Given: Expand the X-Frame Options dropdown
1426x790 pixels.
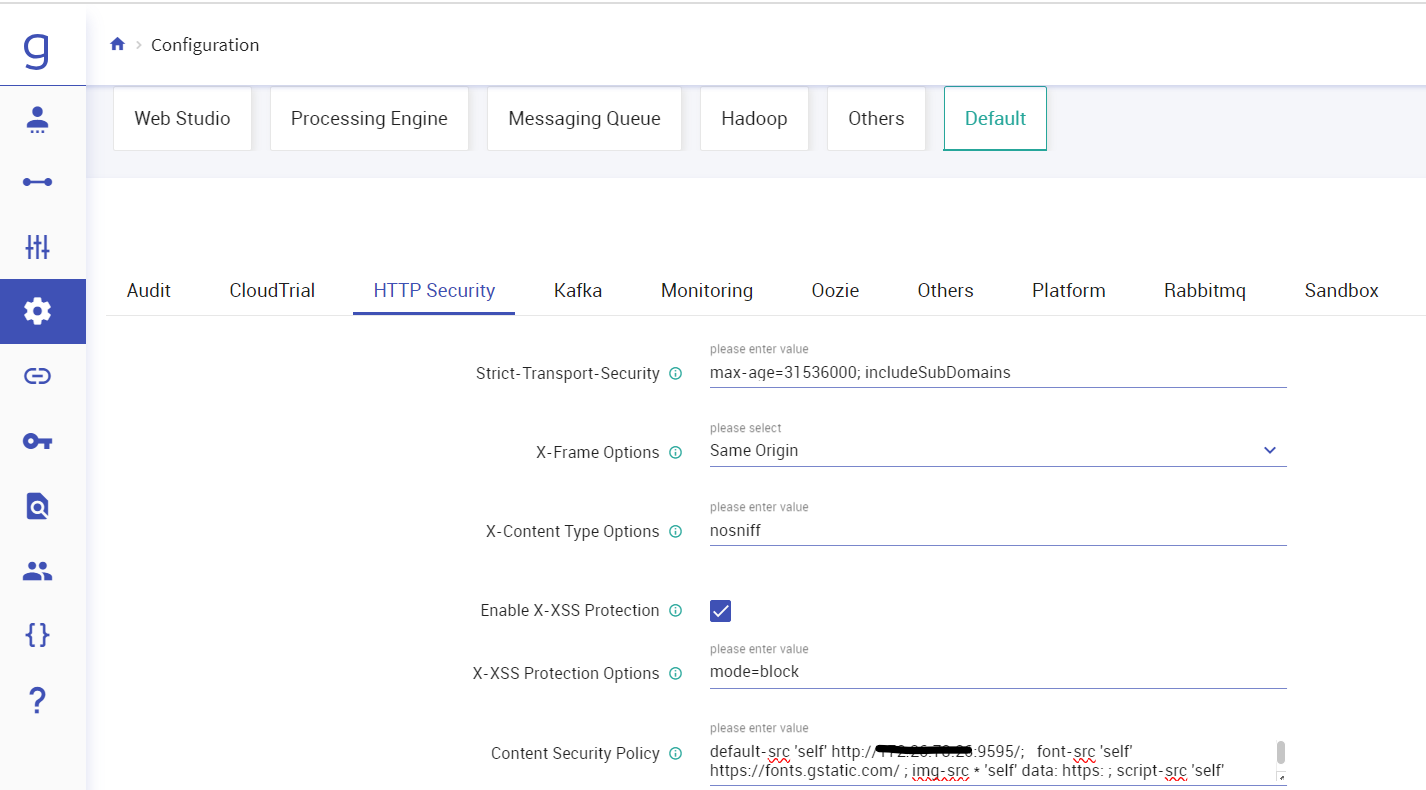Looking at the screenshot, I should tap(1269, 450).
